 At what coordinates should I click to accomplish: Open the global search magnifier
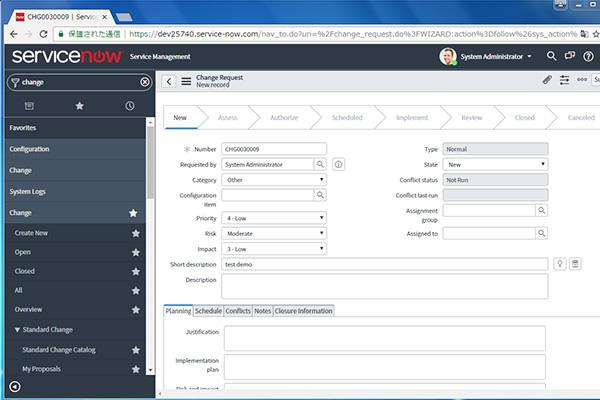551,56
